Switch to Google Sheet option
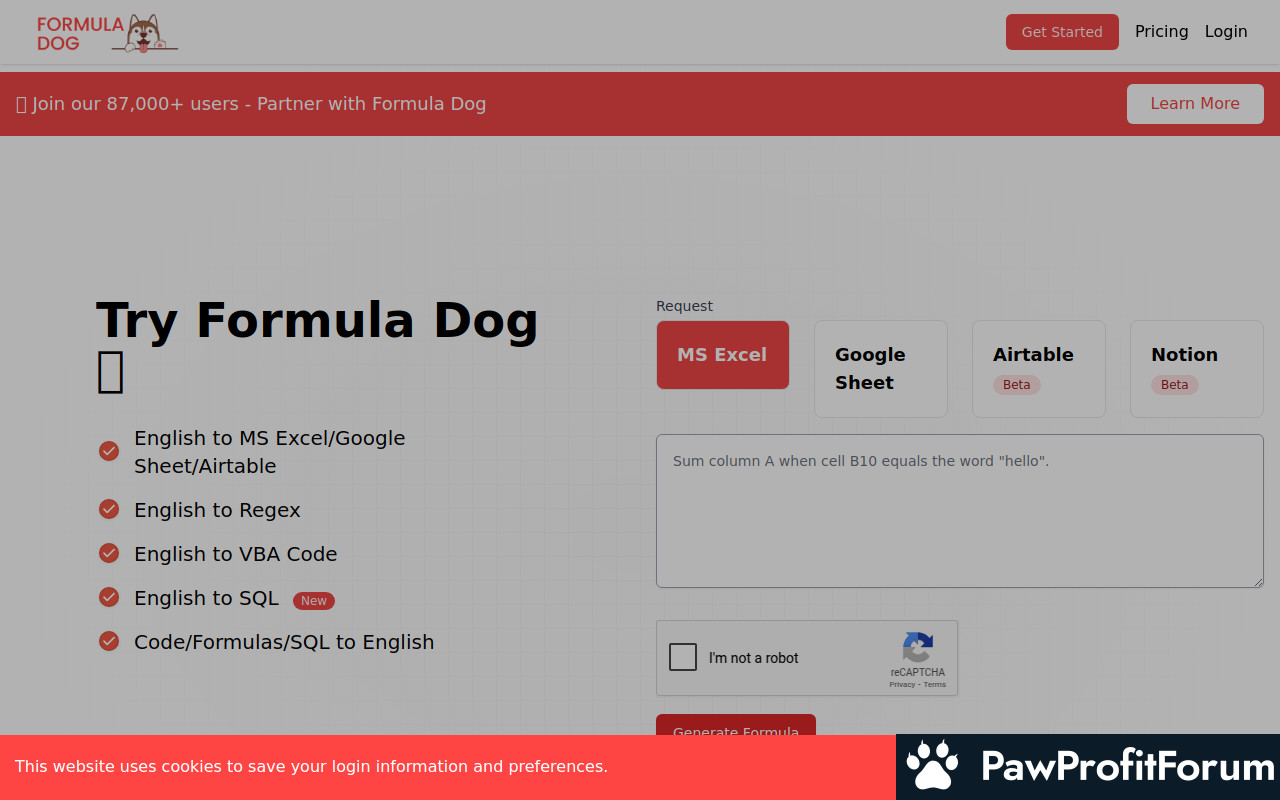The width and height of the screenshot is (1280, 800). click(880, 368)
